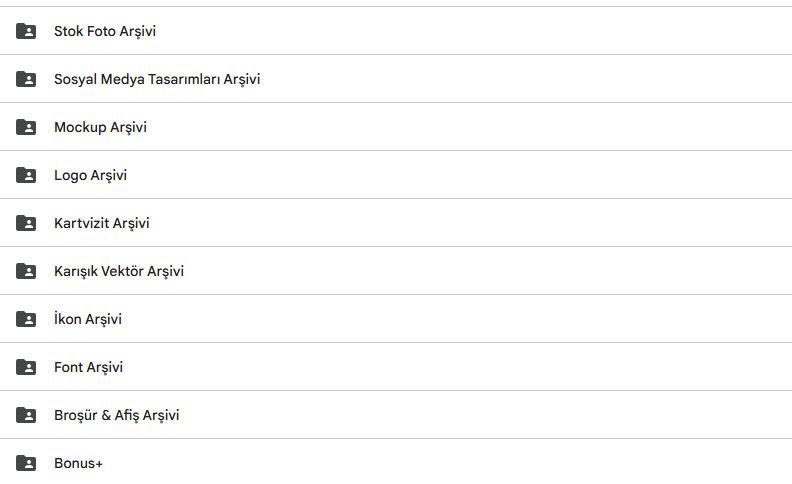This screenshot has height=484, width=792.
Task: Select Sosyal Medya Tasarımları Arşivi folder name
Action: click(157, 79)
